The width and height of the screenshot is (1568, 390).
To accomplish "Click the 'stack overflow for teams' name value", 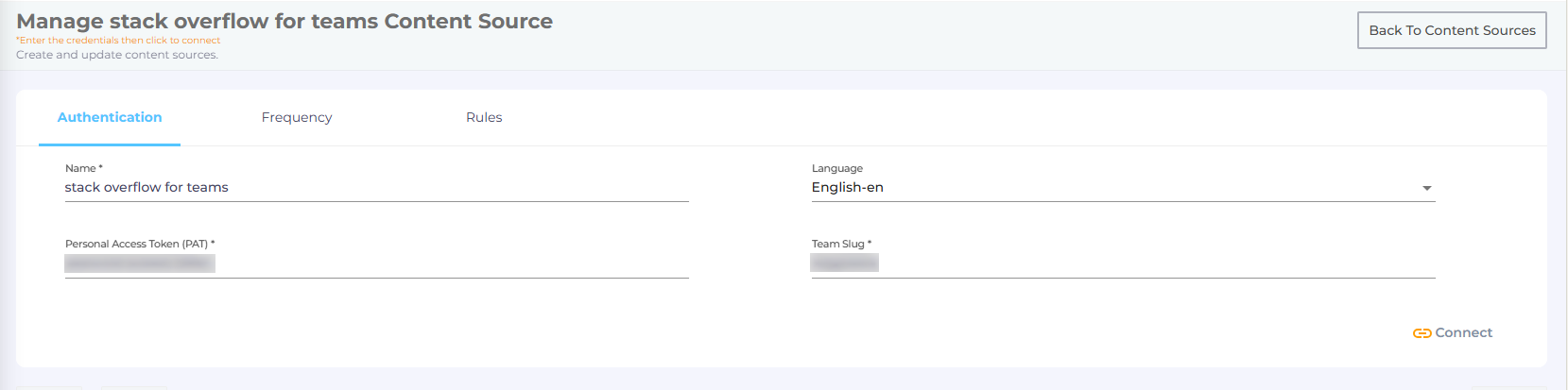I will [x=146, y=188].
